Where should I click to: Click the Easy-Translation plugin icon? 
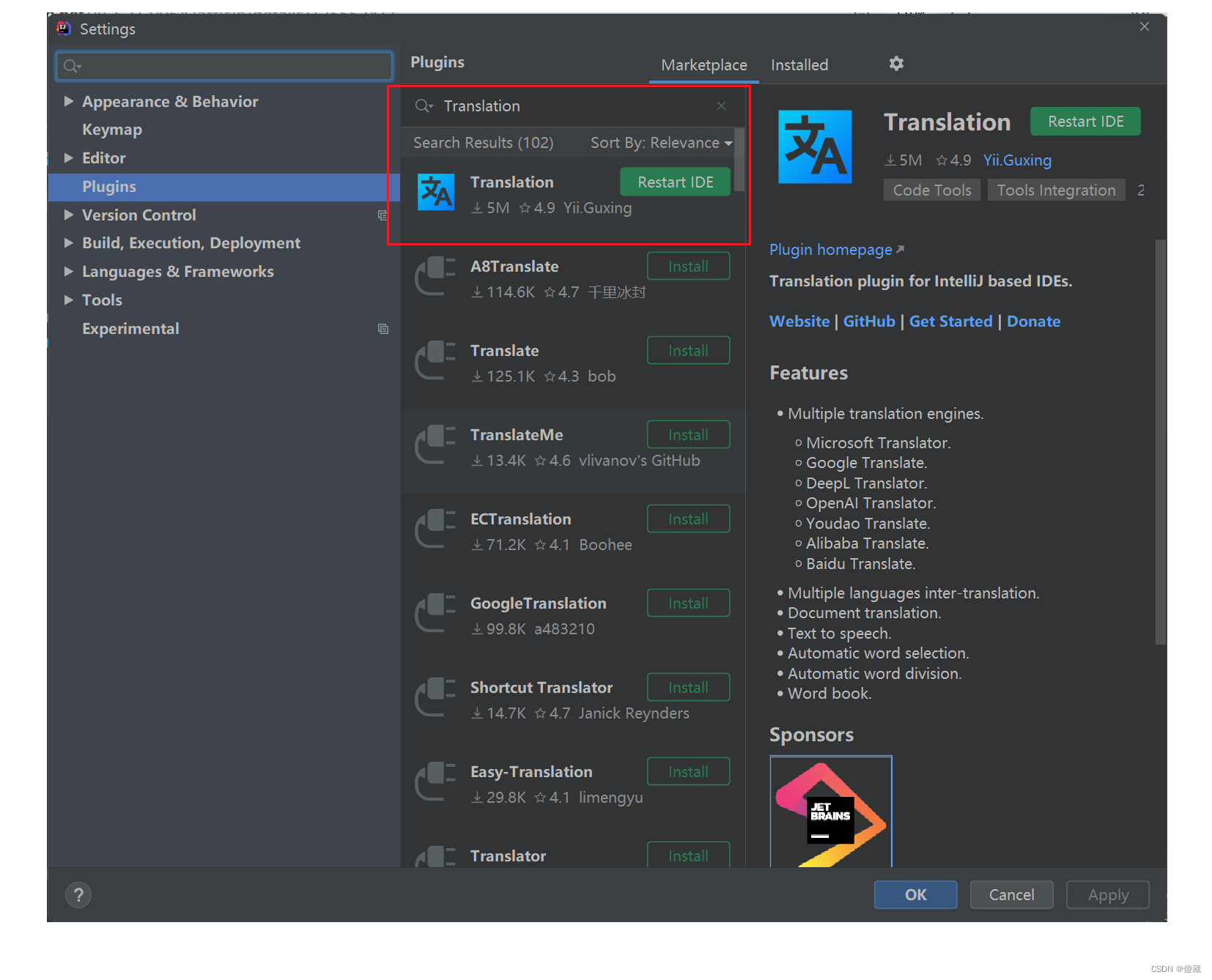[435, 782]
